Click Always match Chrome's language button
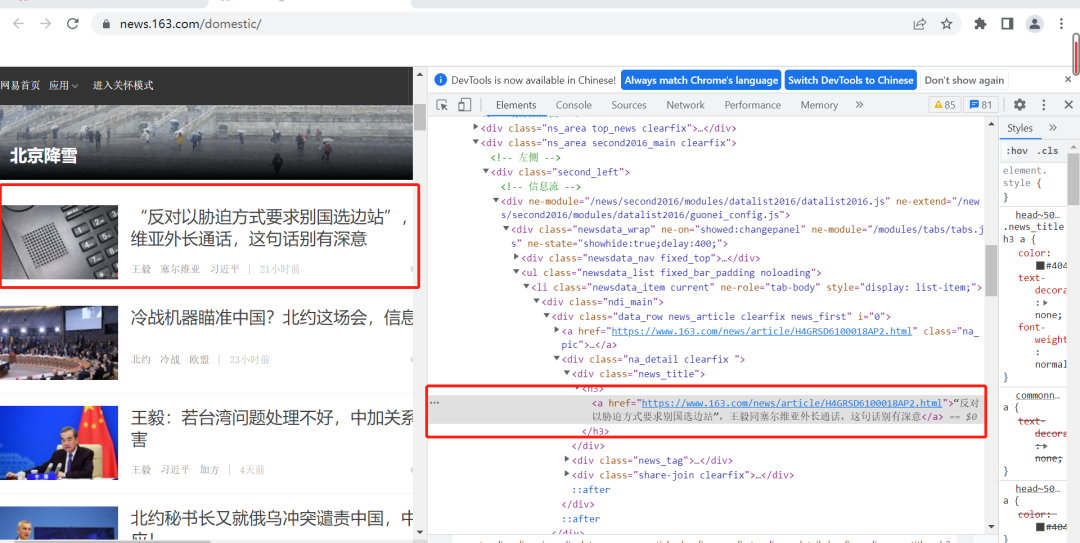 pyautogui.click(x=701, y=80)
